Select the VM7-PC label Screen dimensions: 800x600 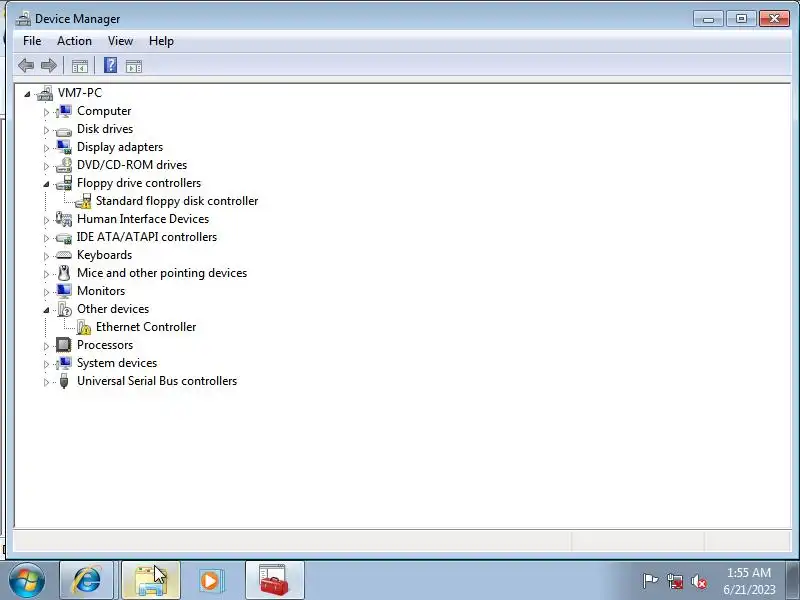point(80,93)
